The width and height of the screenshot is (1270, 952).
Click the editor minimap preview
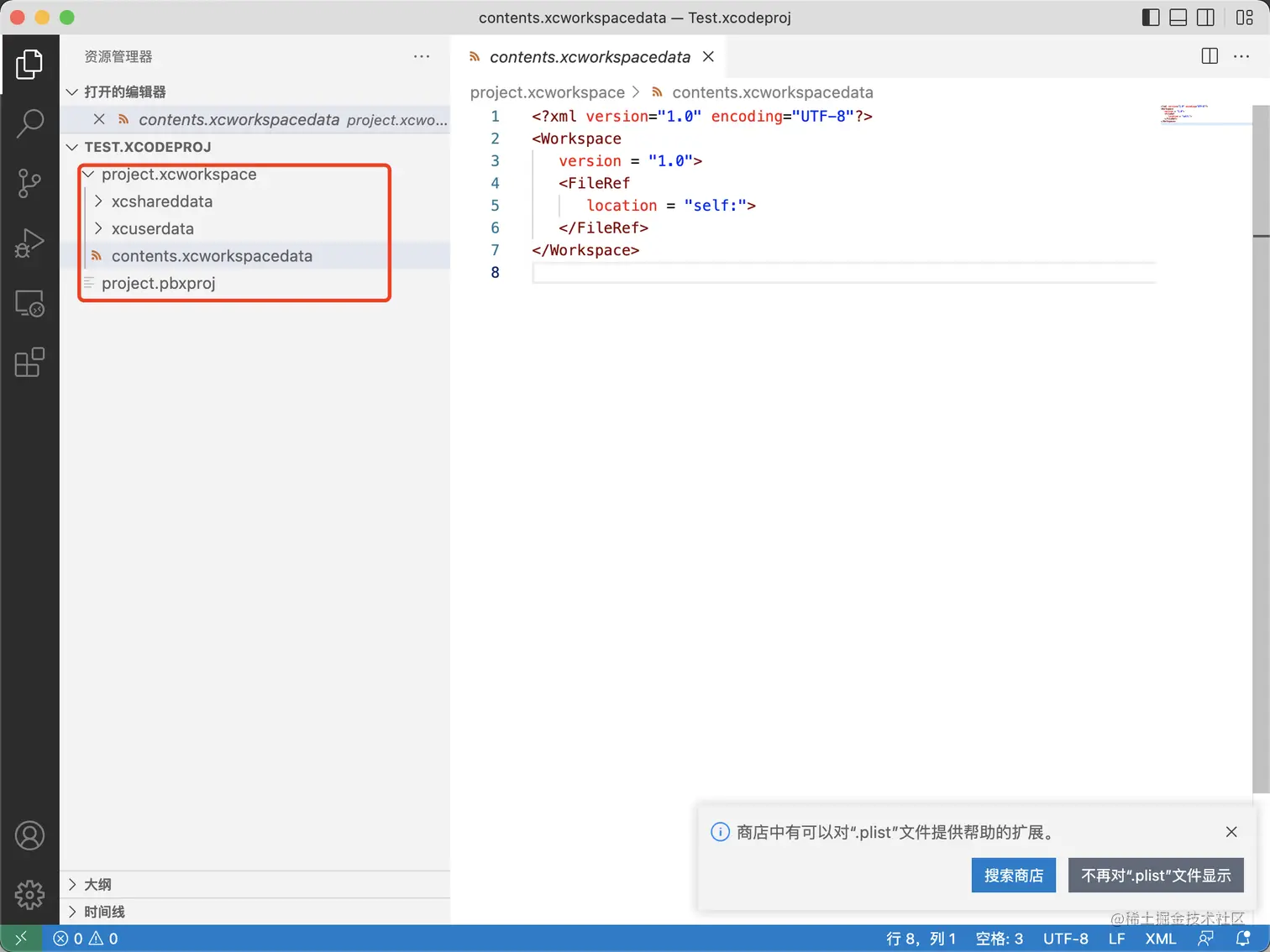point(1185,114)
